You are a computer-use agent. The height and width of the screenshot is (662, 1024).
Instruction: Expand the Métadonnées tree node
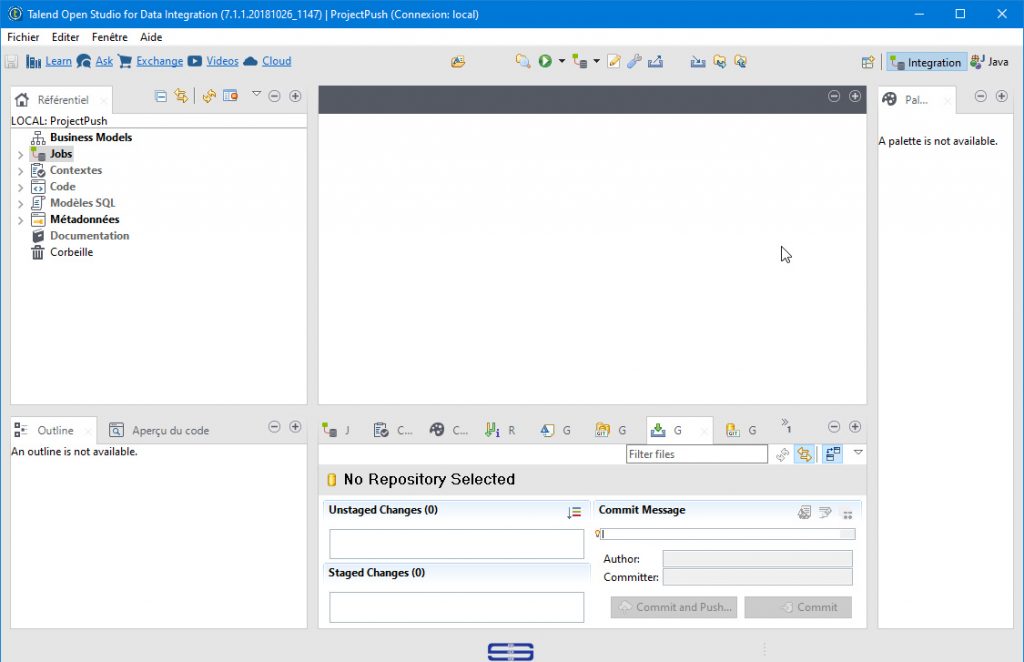[x=20, y=220]
